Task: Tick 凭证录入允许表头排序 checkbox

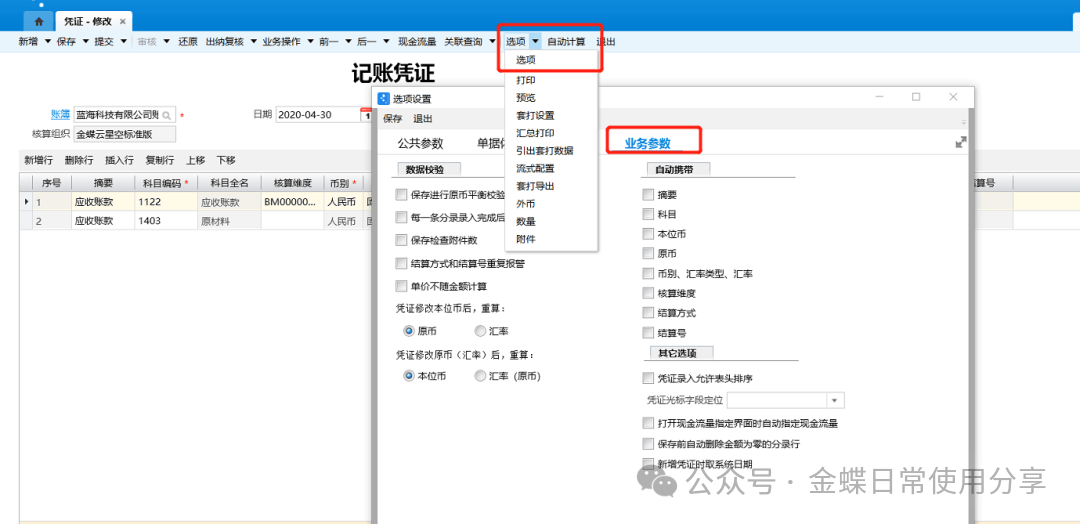Action: coord(649,379)
